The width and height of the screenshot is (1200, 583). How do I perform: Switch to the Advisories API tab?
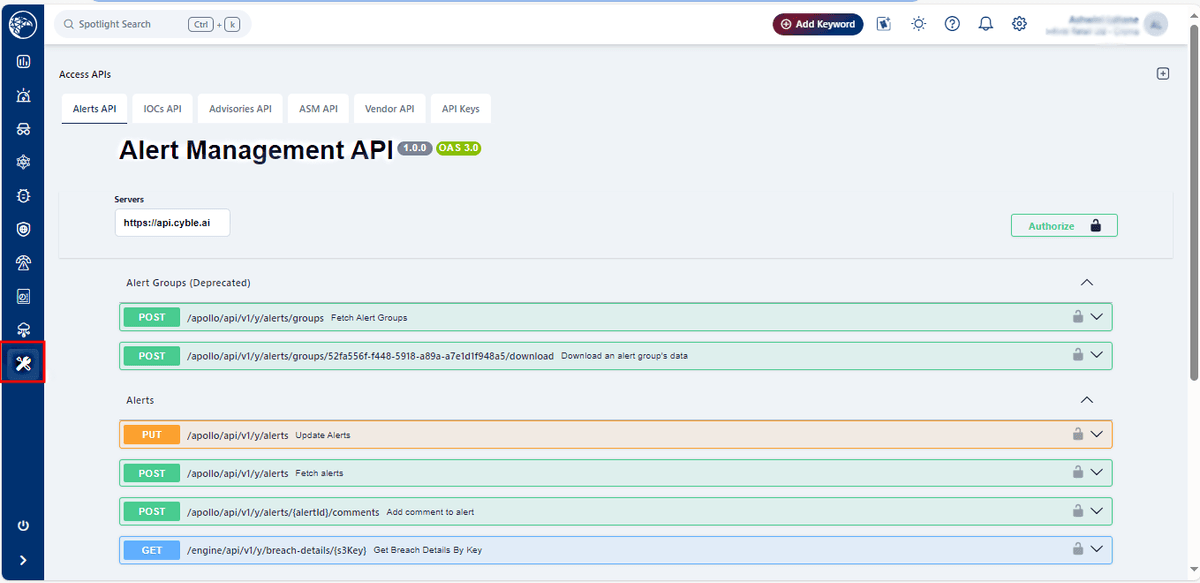[x=240, y=109]
